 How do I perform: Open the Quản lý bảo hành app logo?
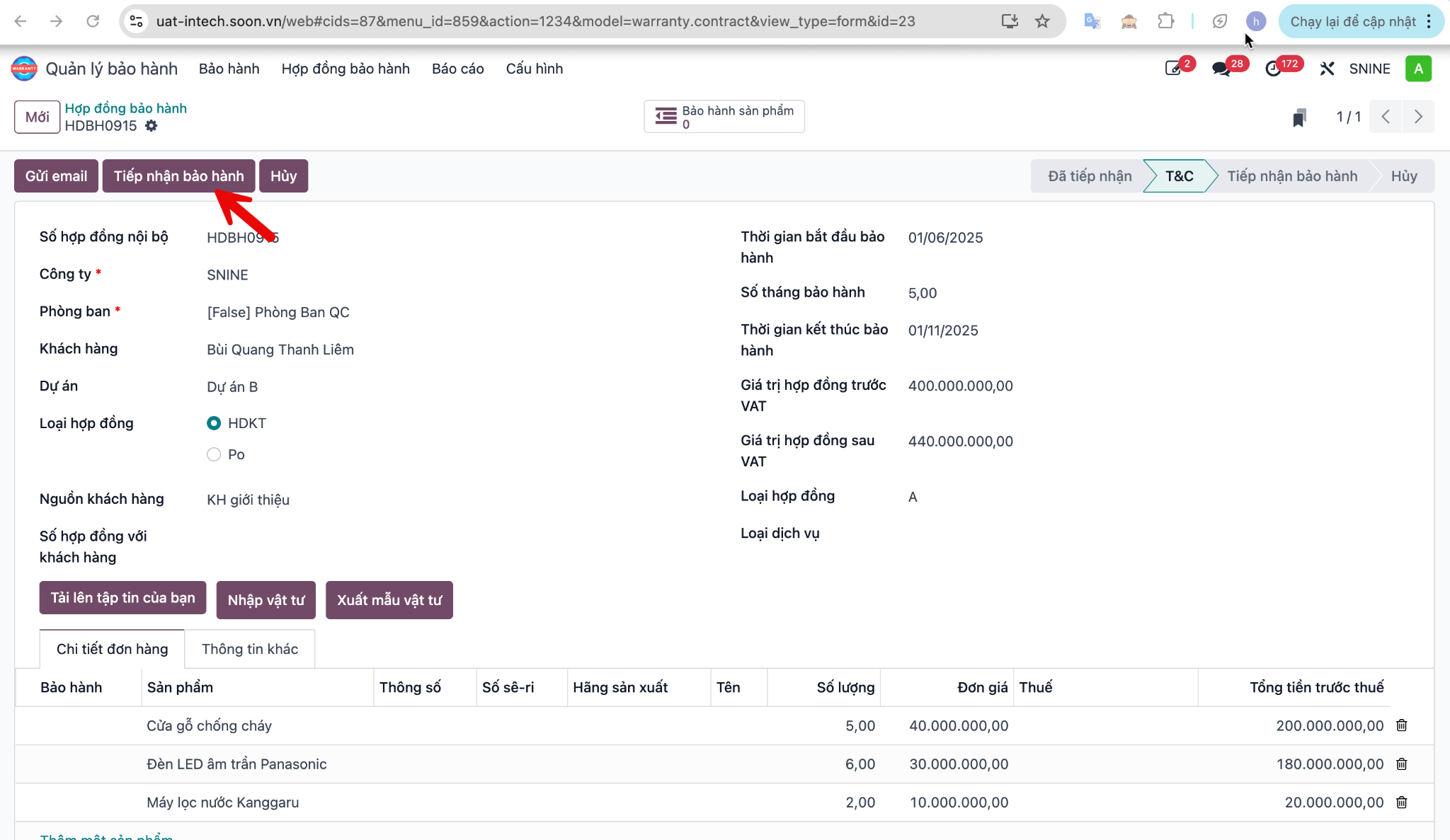tap(24, 69)
